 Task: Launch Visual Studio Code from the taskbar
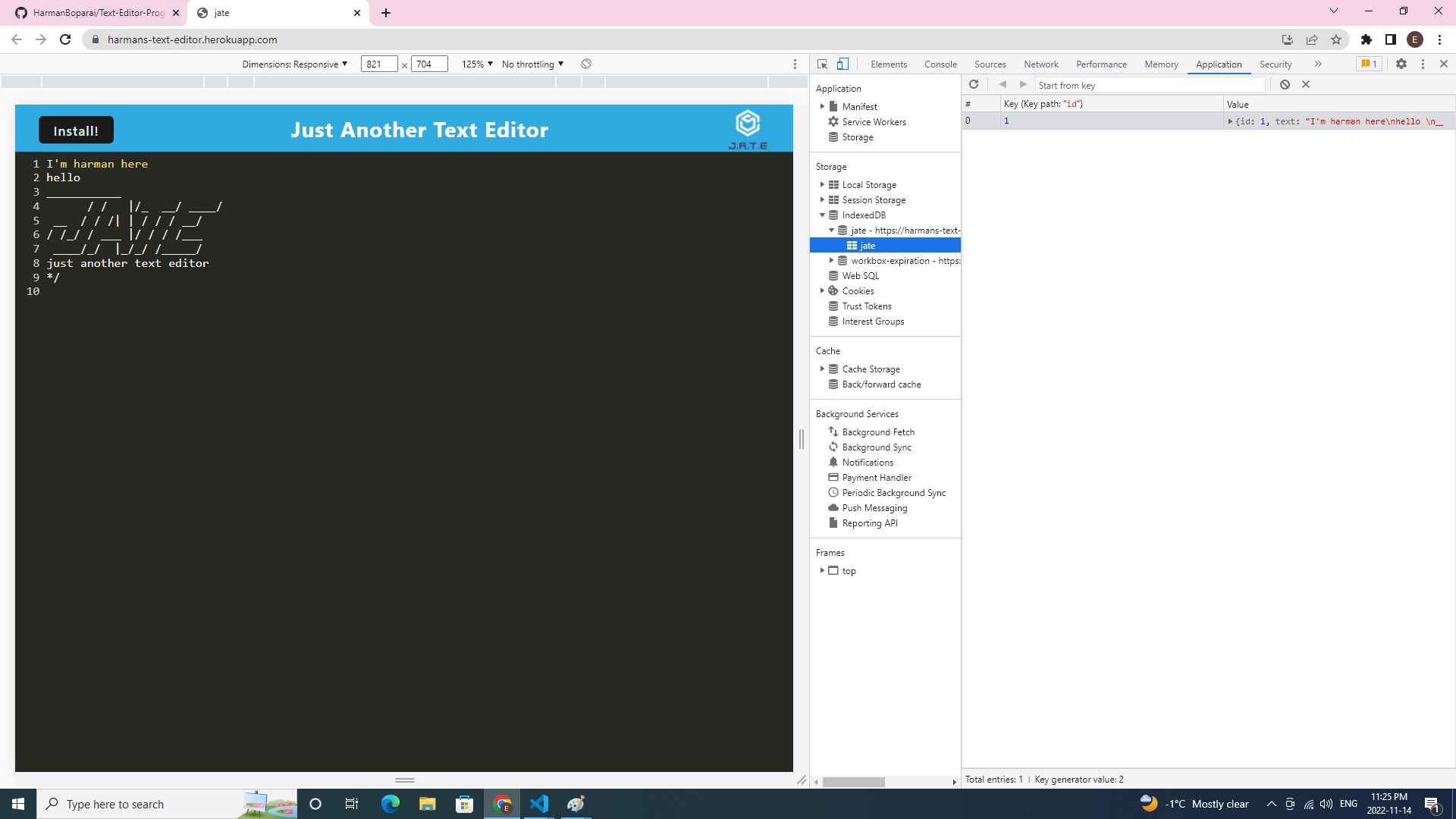click(539, 804)
